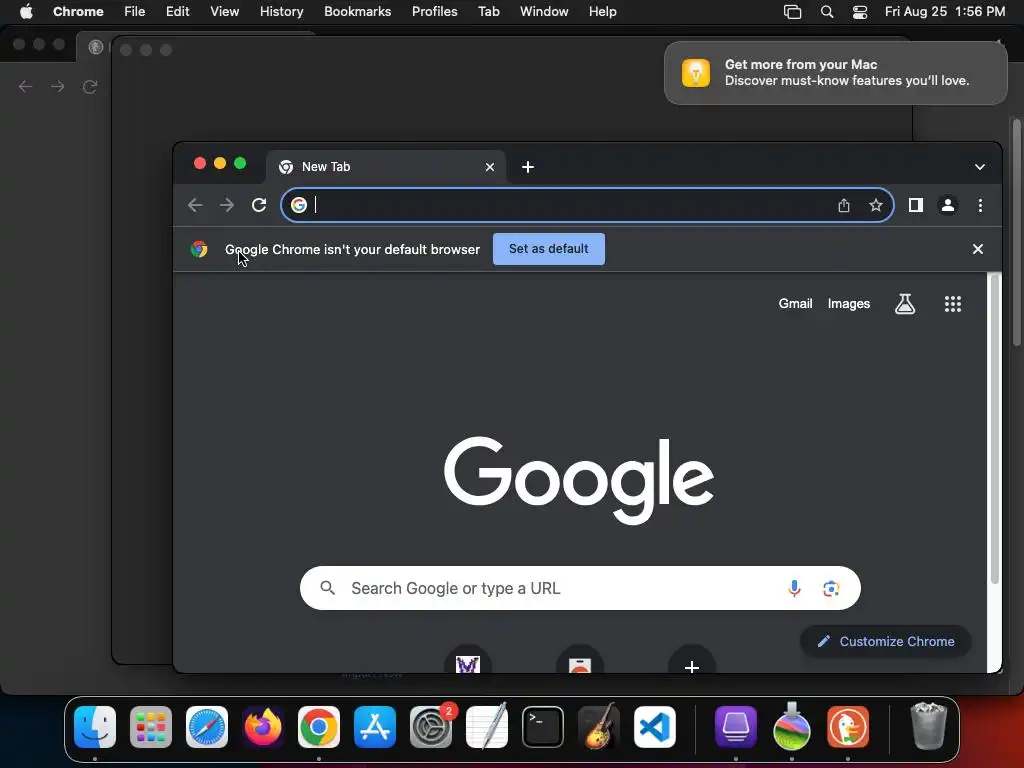Open TextEdit from the dock
This screenshot has height=768, width=1024.
[x=487, y=727]
